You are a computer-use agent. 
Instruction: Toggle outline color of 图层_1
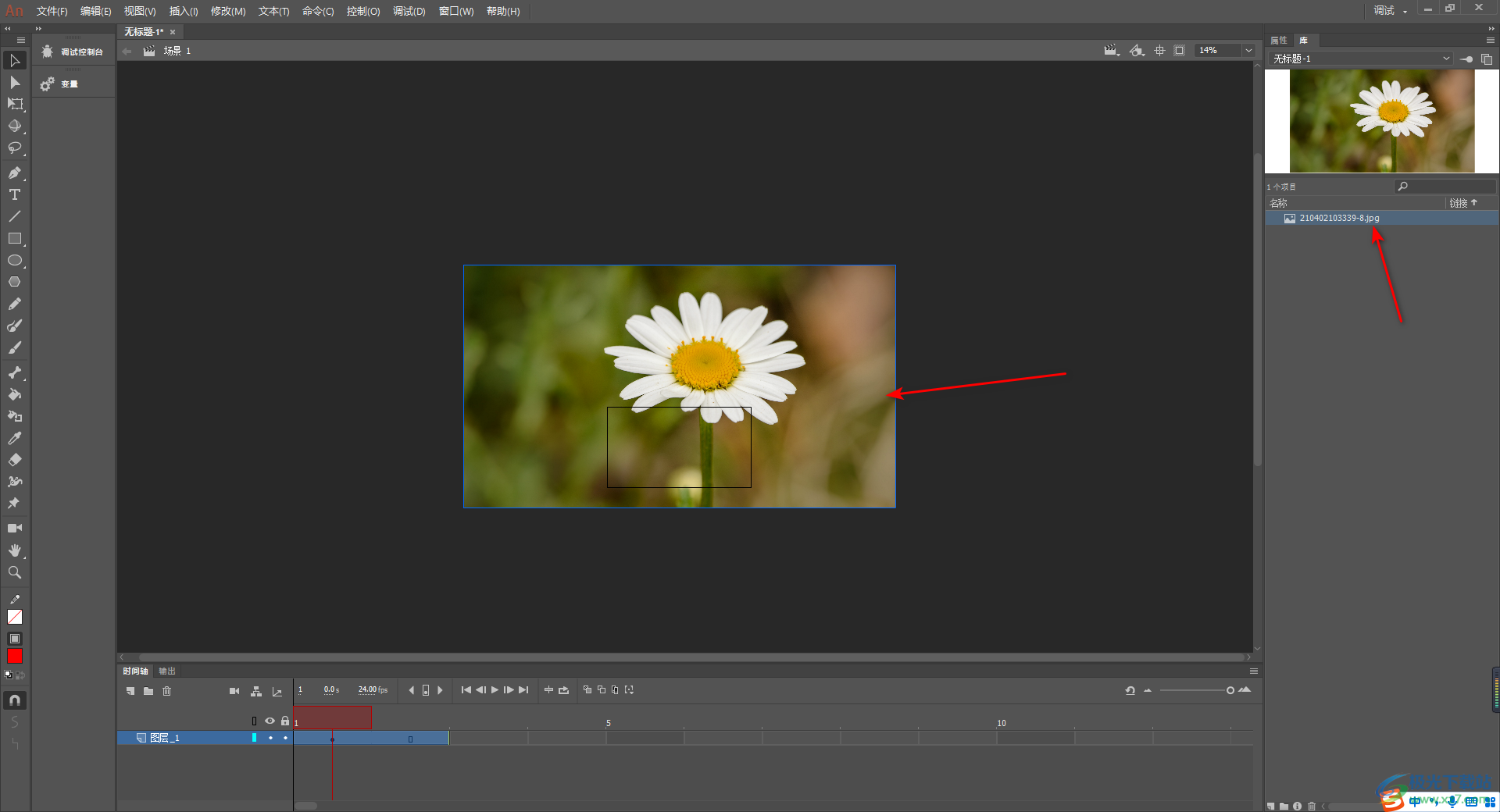254,738
